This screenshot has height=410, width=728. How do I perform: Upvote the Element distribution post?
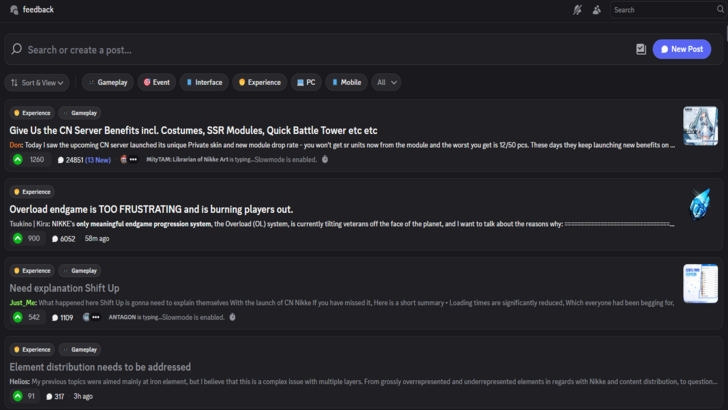(18, 397)
